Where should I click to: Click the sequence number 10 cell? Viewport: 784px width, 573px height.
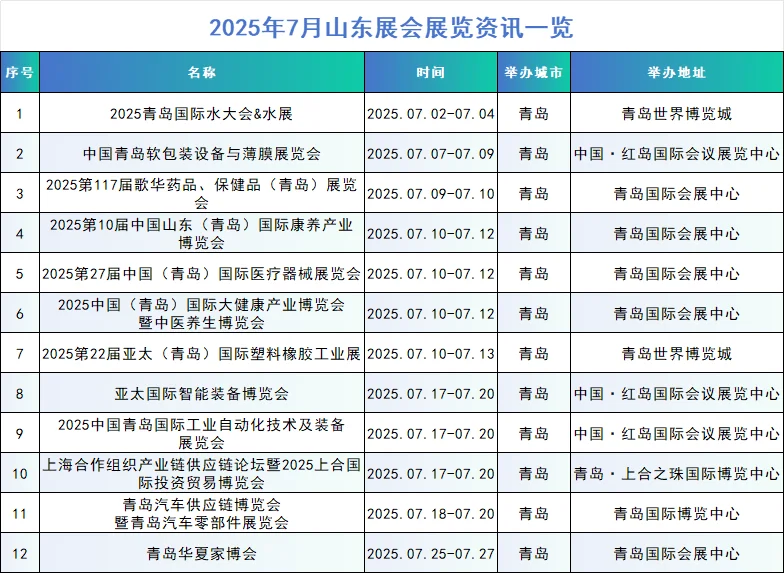tap(20, 474)
